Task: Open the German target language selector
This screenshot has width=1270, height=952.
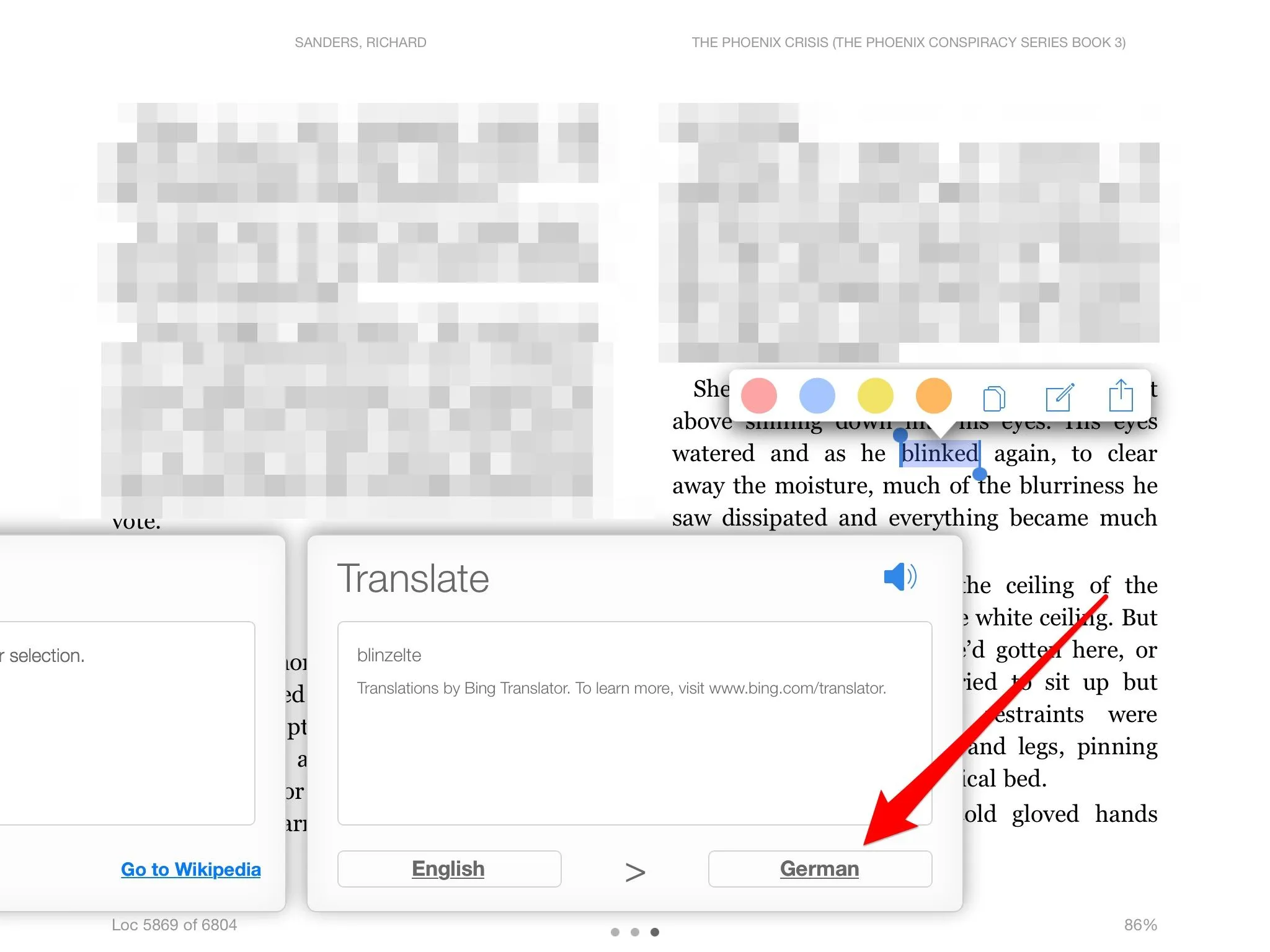Action: [x=819, y=868]
